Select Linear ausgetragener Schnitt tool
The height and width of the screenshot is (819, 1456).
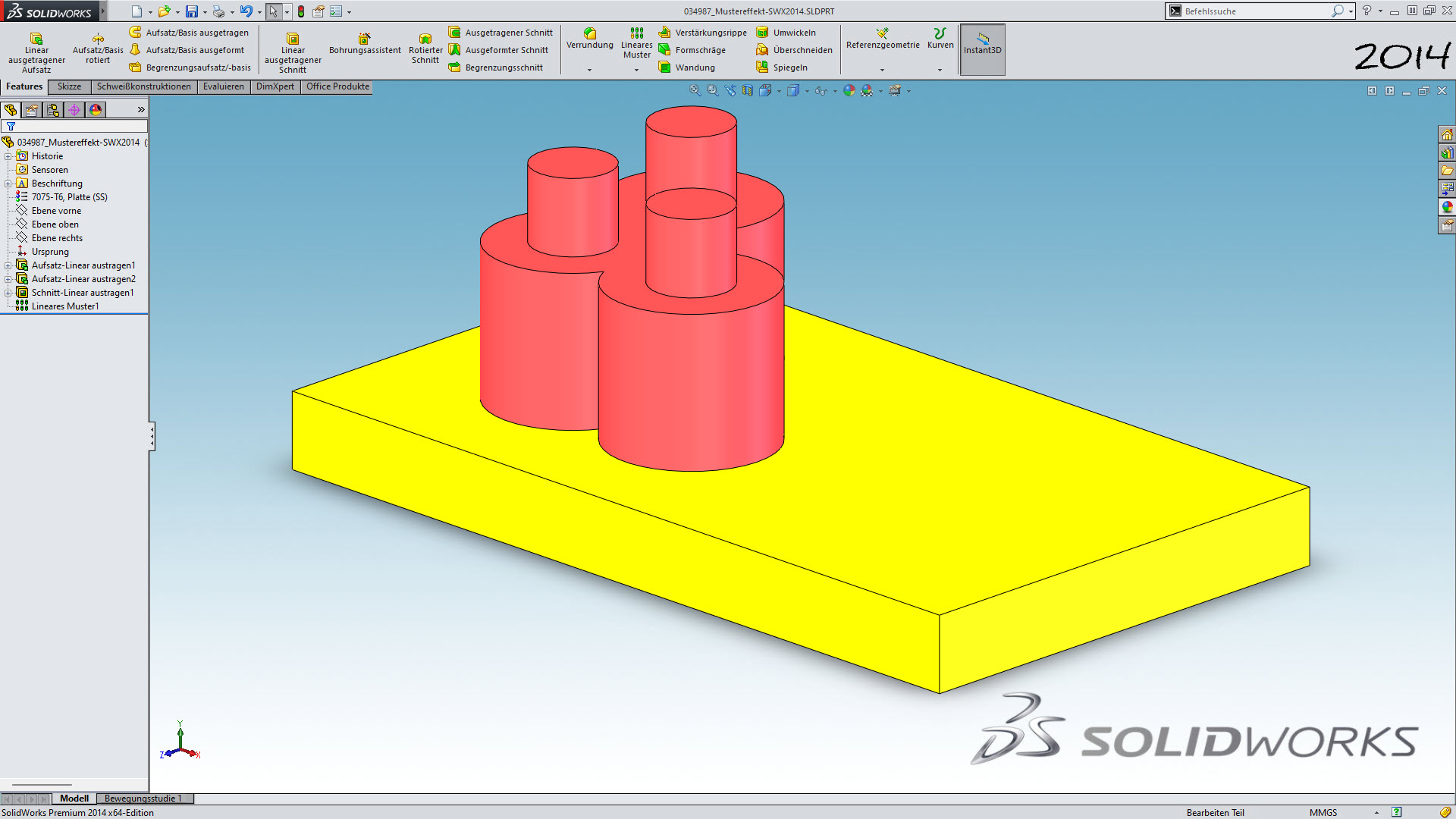click(x=293, y=52)
